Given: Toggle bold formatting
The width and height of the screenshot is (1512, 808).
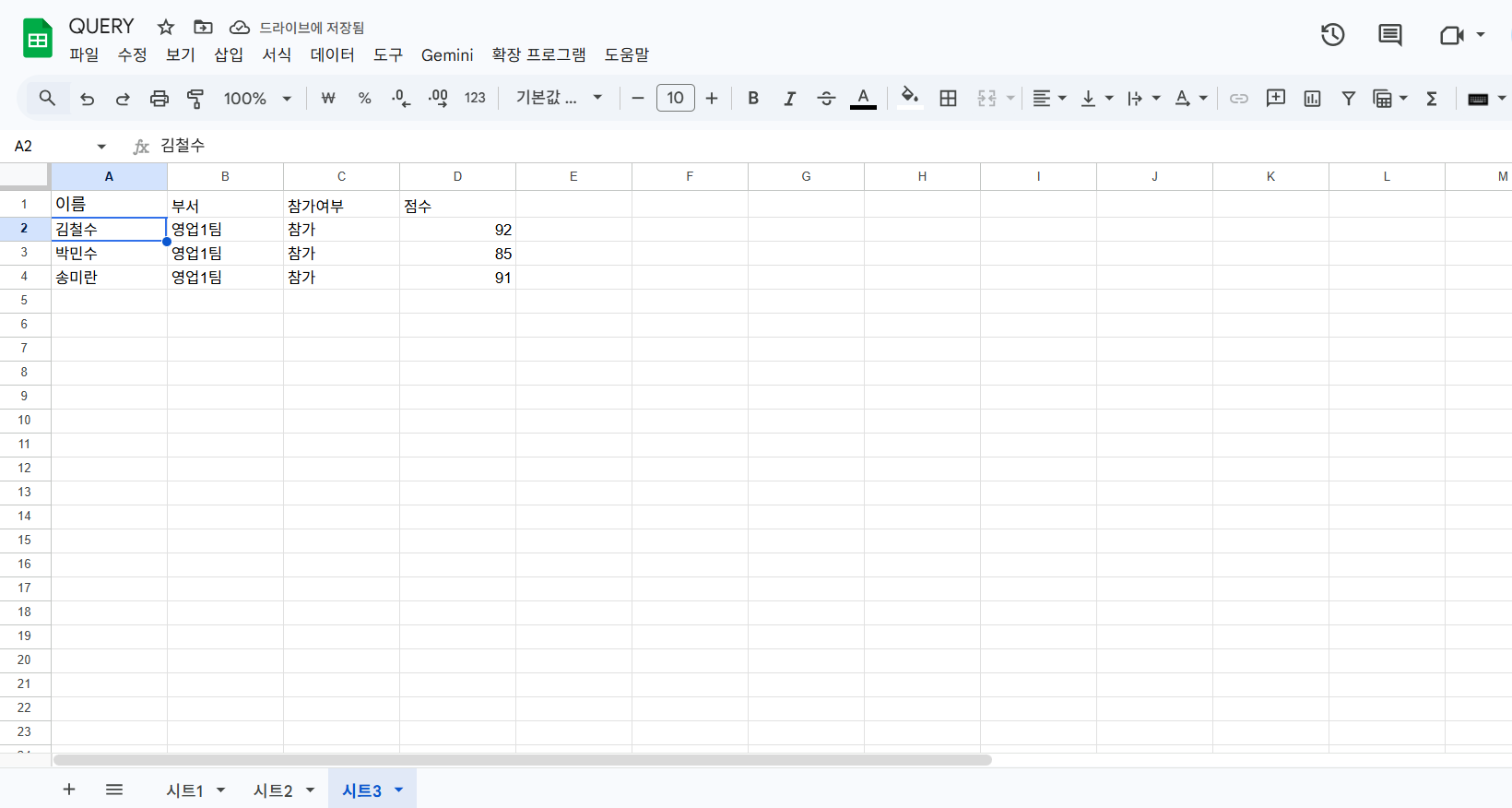Looking at the screenshot, I should tap(753, 99).
